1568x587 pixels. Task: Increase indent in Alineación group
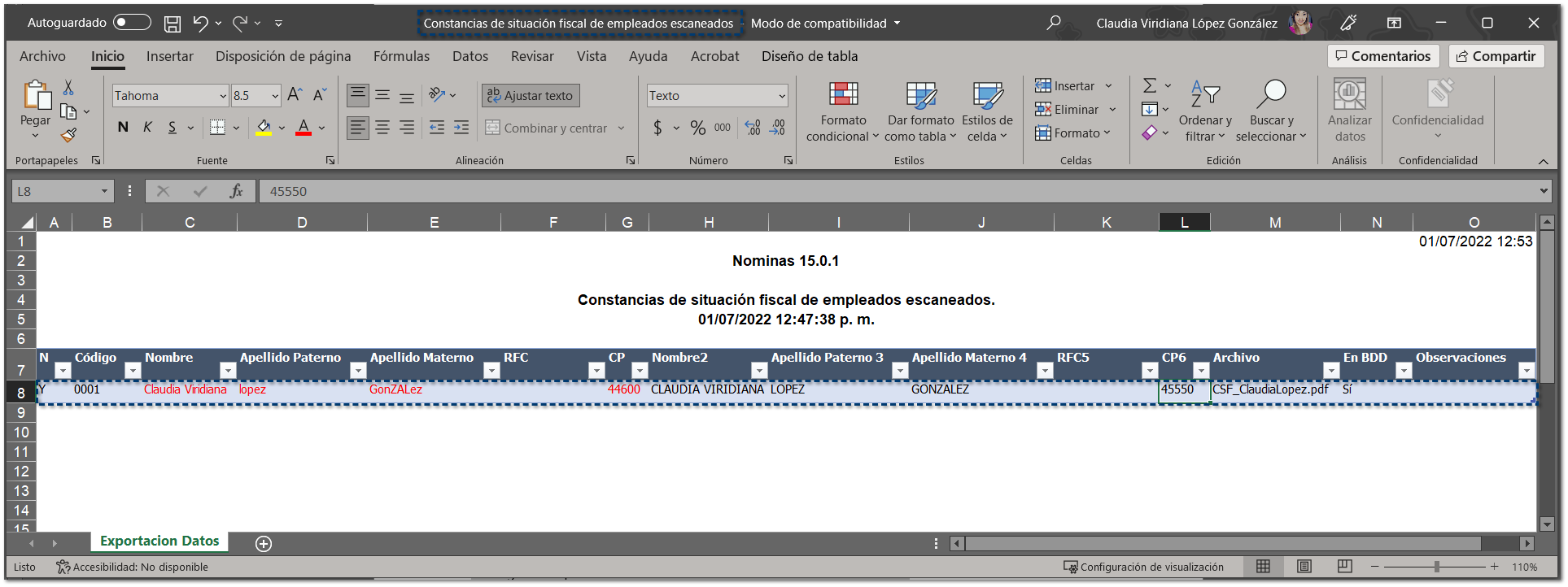pos(461,128)
